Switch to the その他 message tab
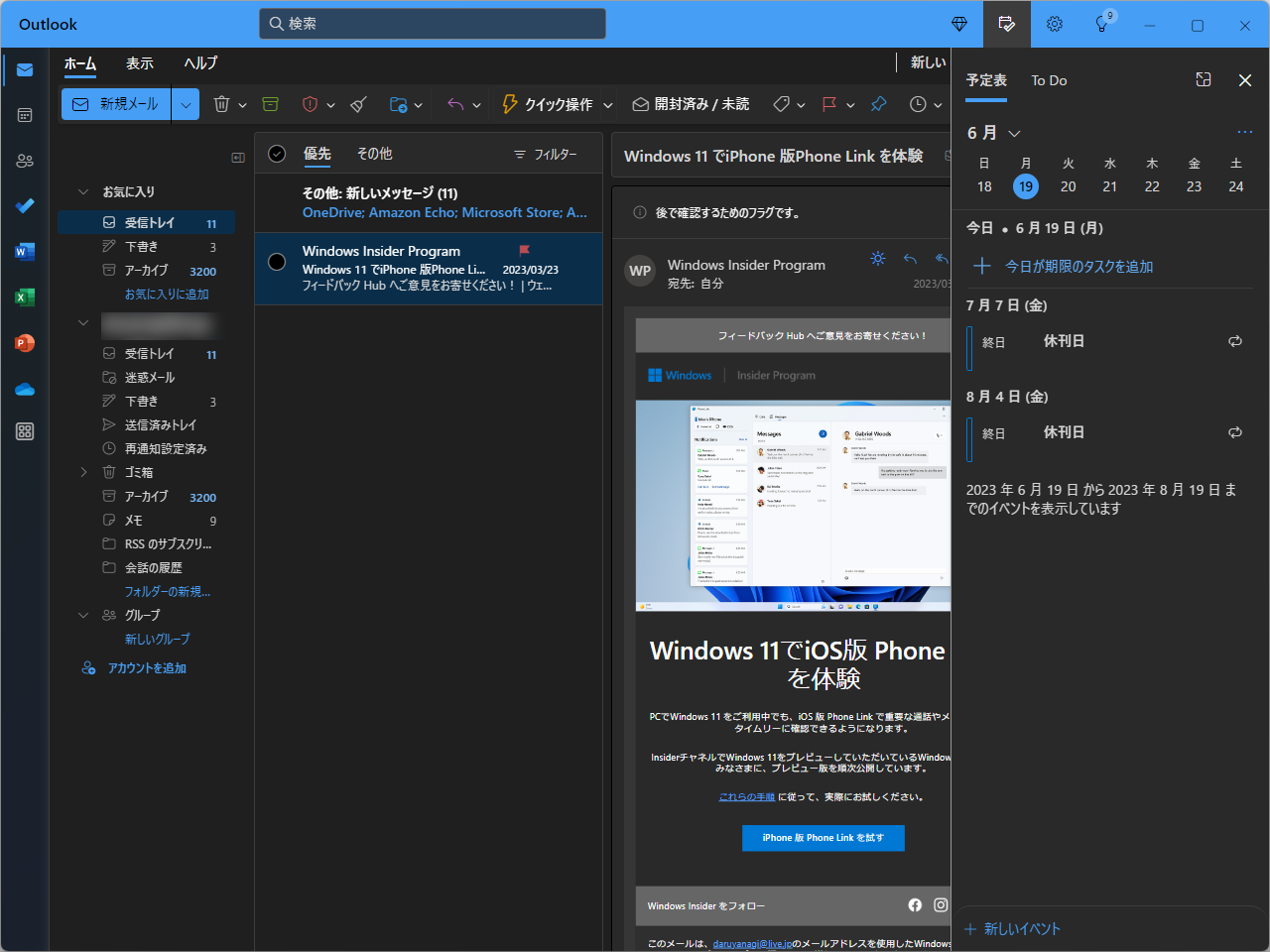This screenshot has height=952, width=1270. 374,154
